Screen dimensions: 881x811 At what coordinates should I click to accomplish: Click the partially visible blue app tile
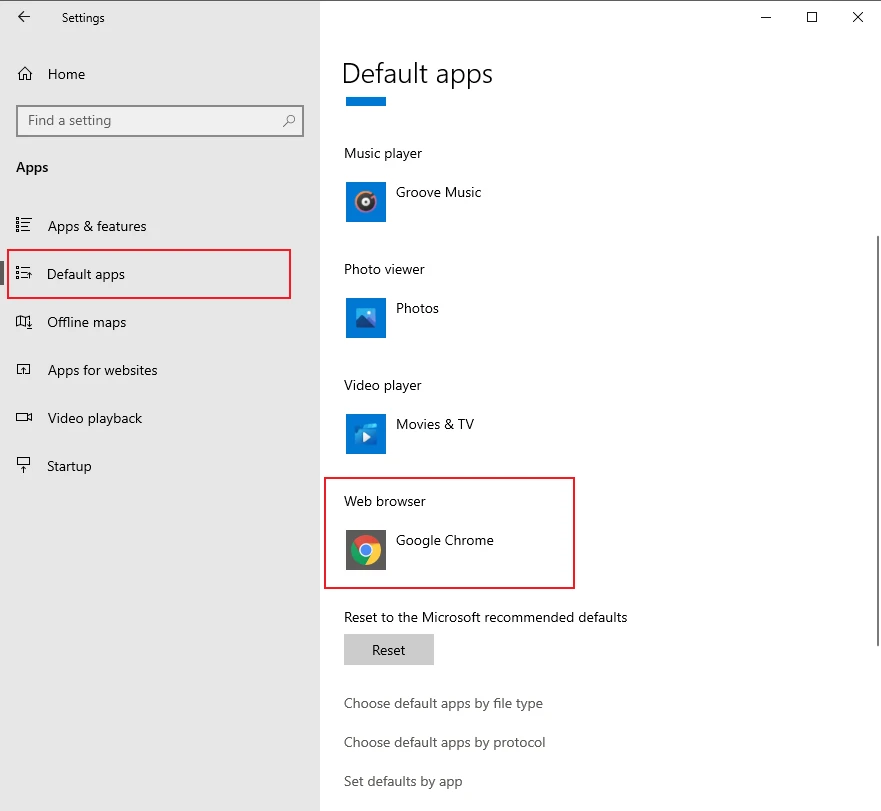[366, 102]
